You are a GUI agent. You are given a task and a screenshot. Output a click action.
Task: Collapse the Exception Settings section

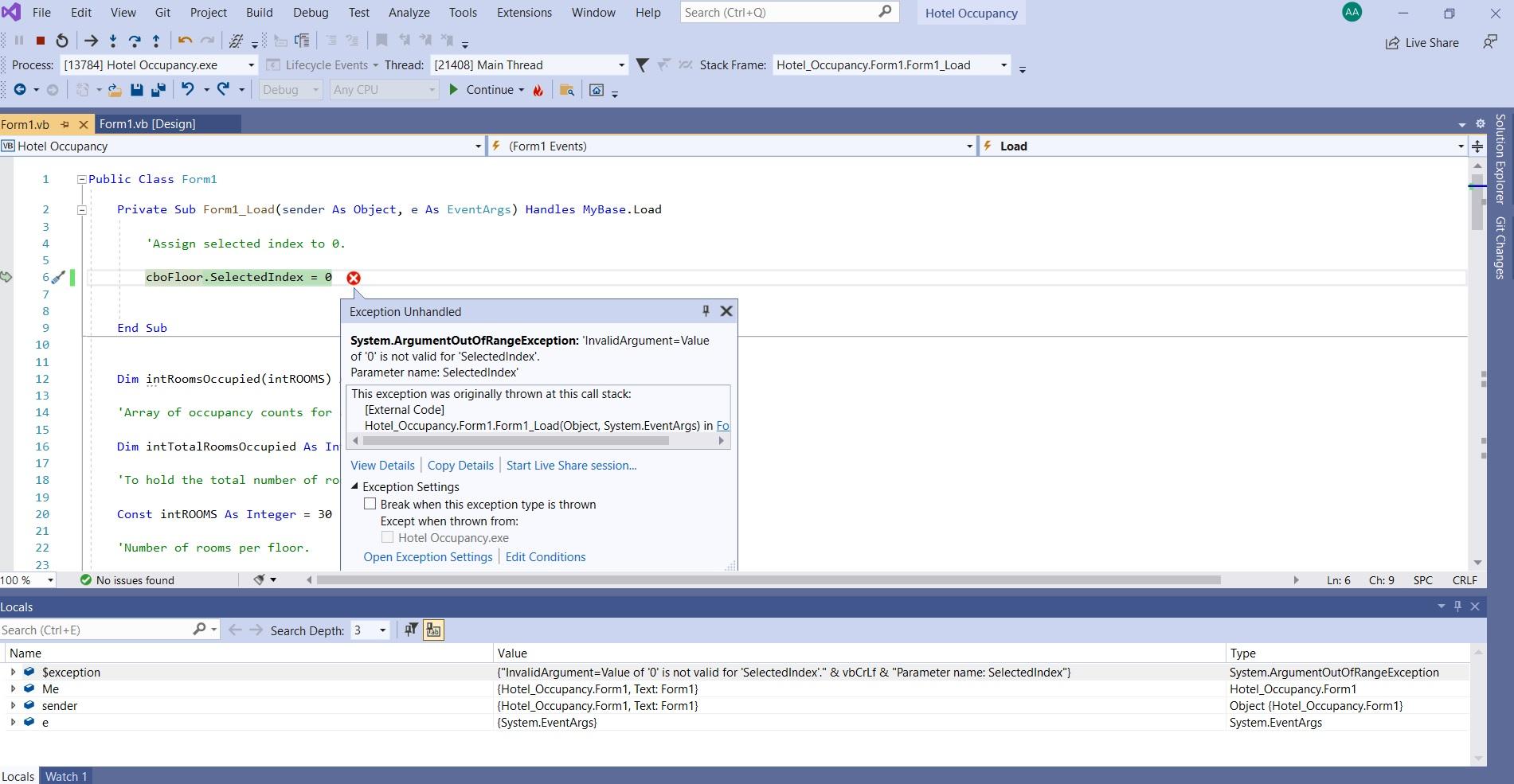[x=355, y=486]
